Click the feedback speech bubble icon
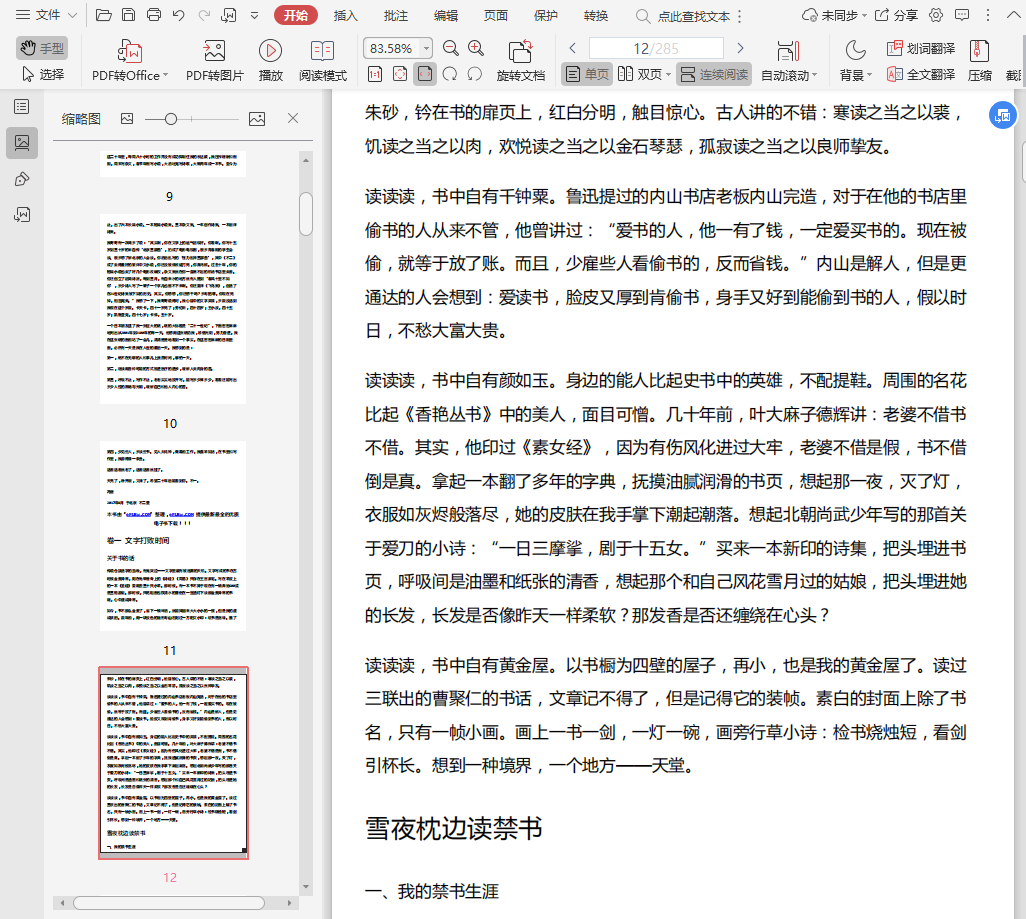 coord(962,15)
